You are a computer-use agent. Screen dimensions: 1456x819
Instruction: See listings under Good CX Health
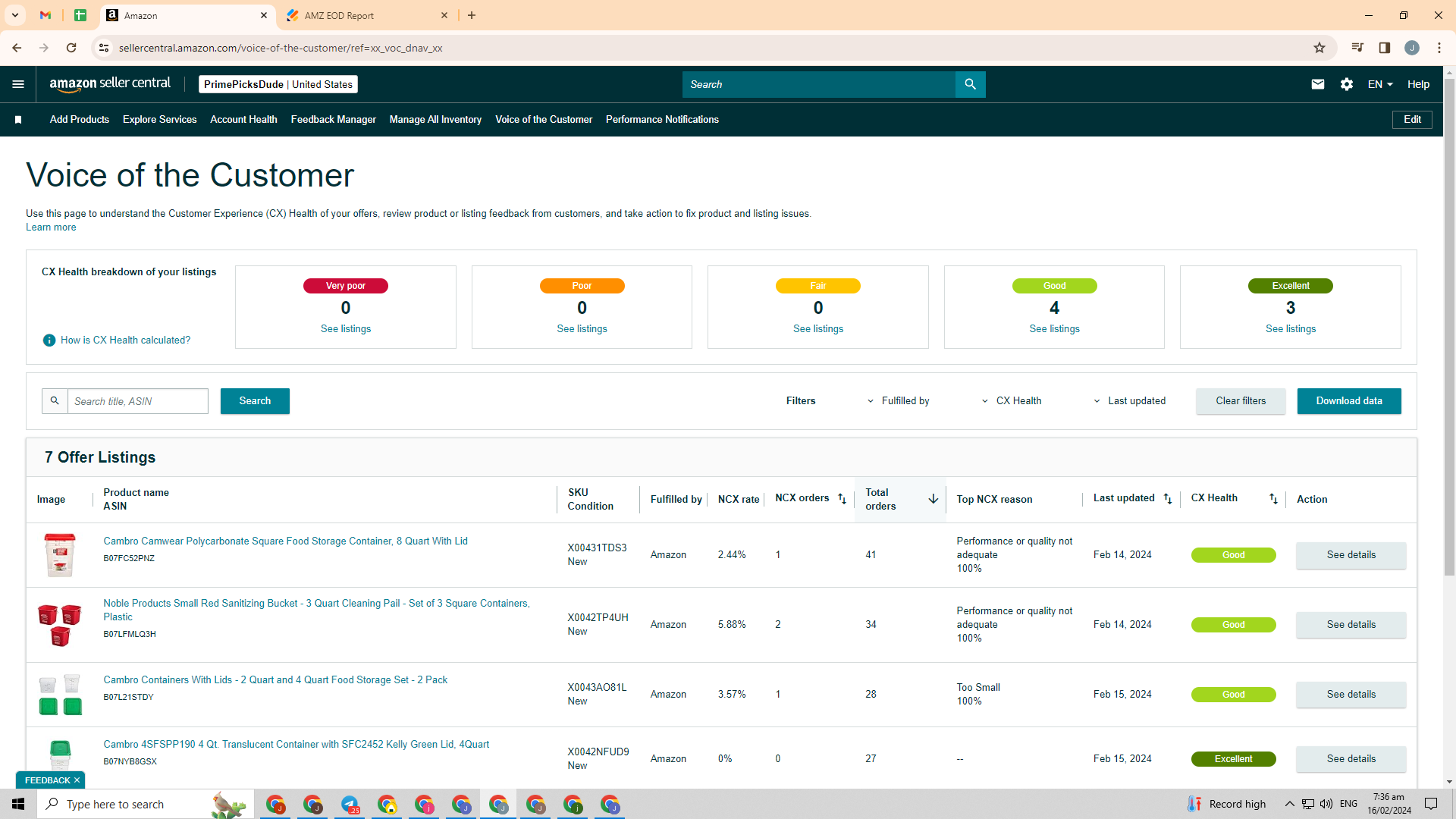click(1054, 329)
